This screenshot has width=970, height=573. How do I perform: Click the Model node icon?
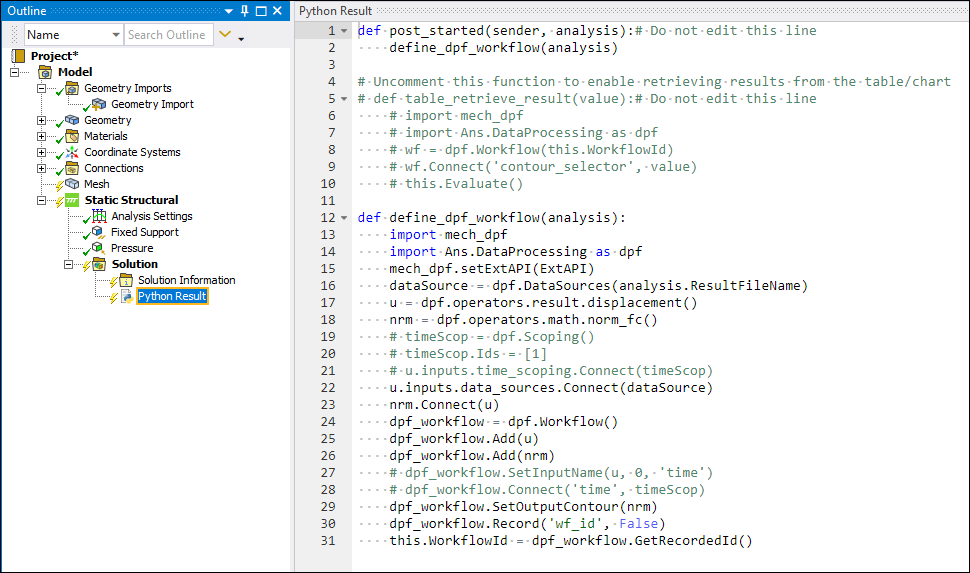(45, 72)
